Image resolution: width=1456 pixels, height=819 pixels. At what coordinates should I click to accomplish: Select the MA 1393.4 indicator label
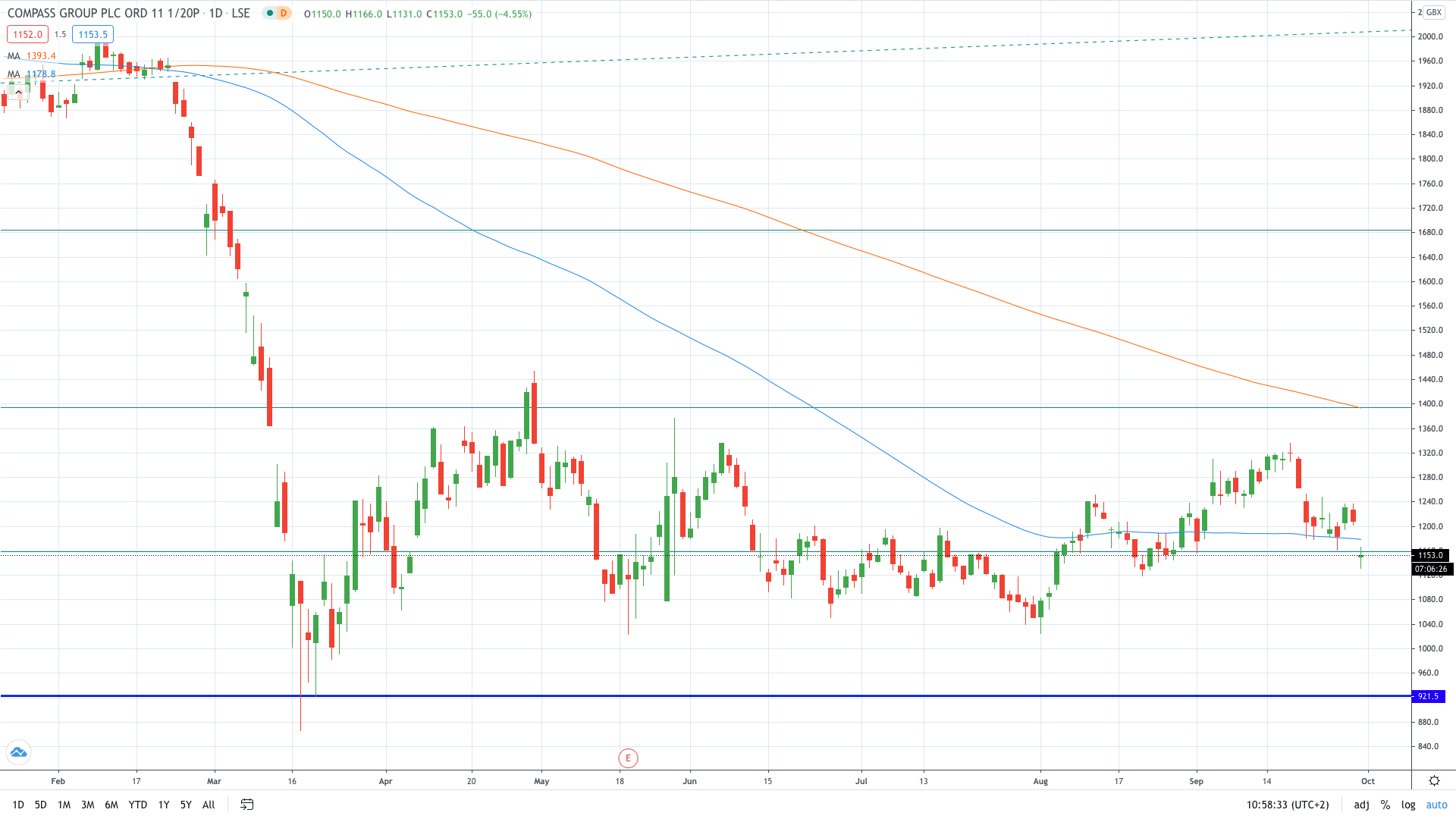coord(32,56)
